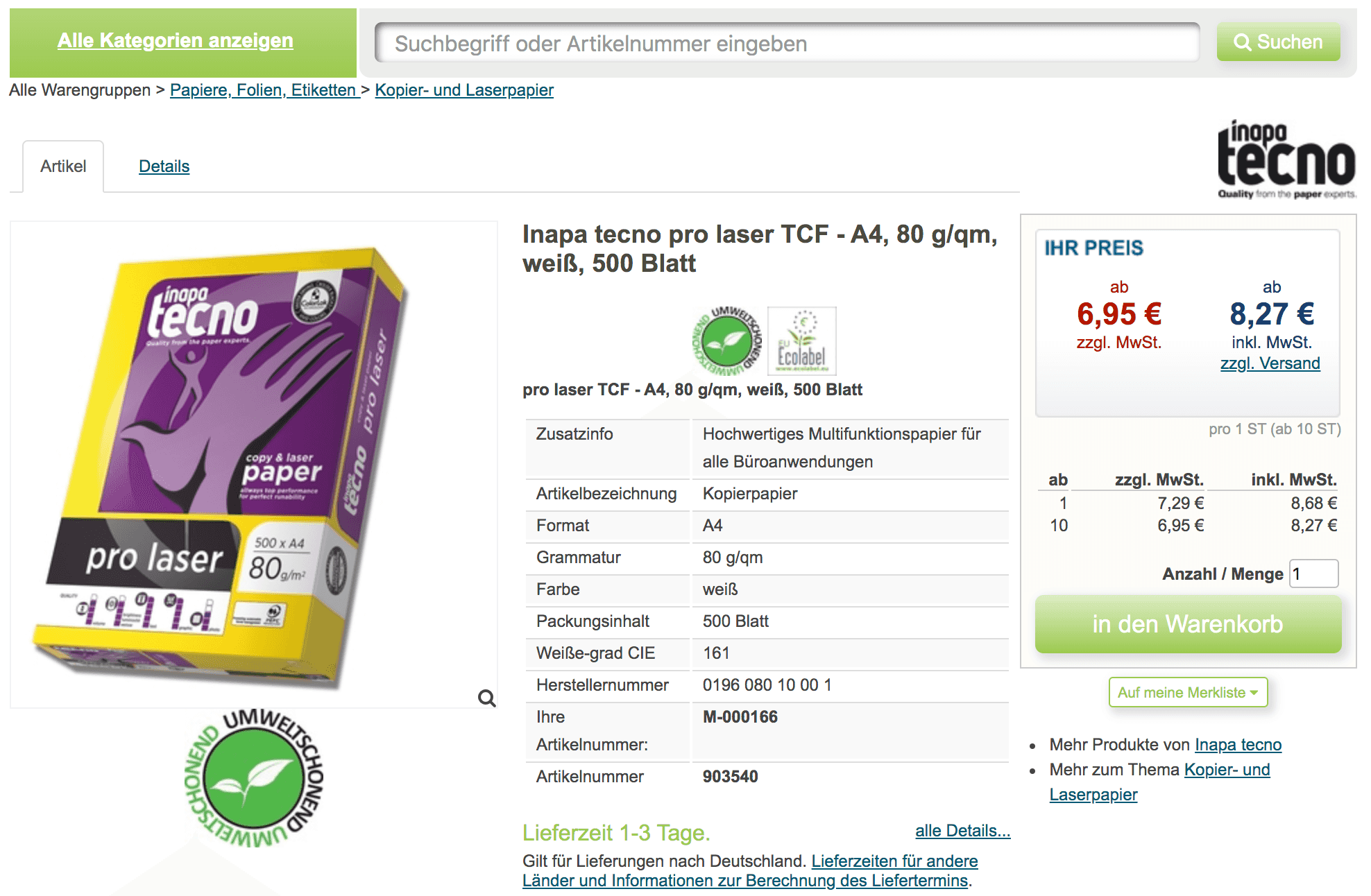Viewport: 1371px width, 896px height.
Task: Open Lieferzeiten für andere Länder link
Action: (x=750, y=871)
